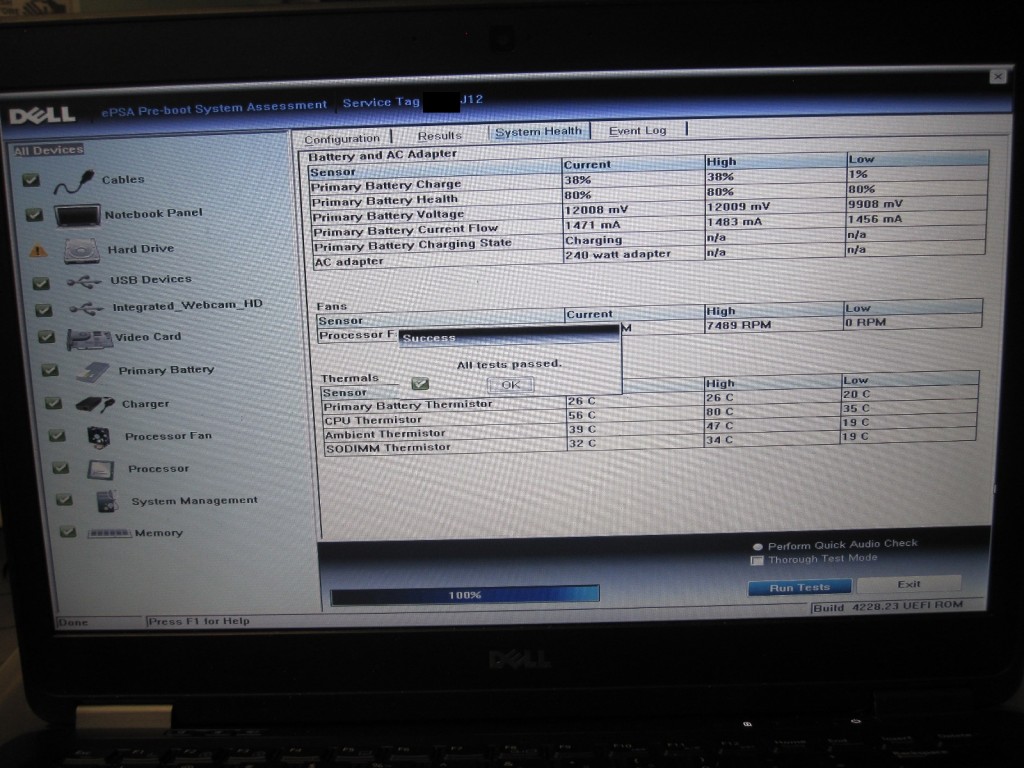Viewport: 1024px width, 768px height.
Task: Select the Charger adapter icon
Action: point(95,405)
